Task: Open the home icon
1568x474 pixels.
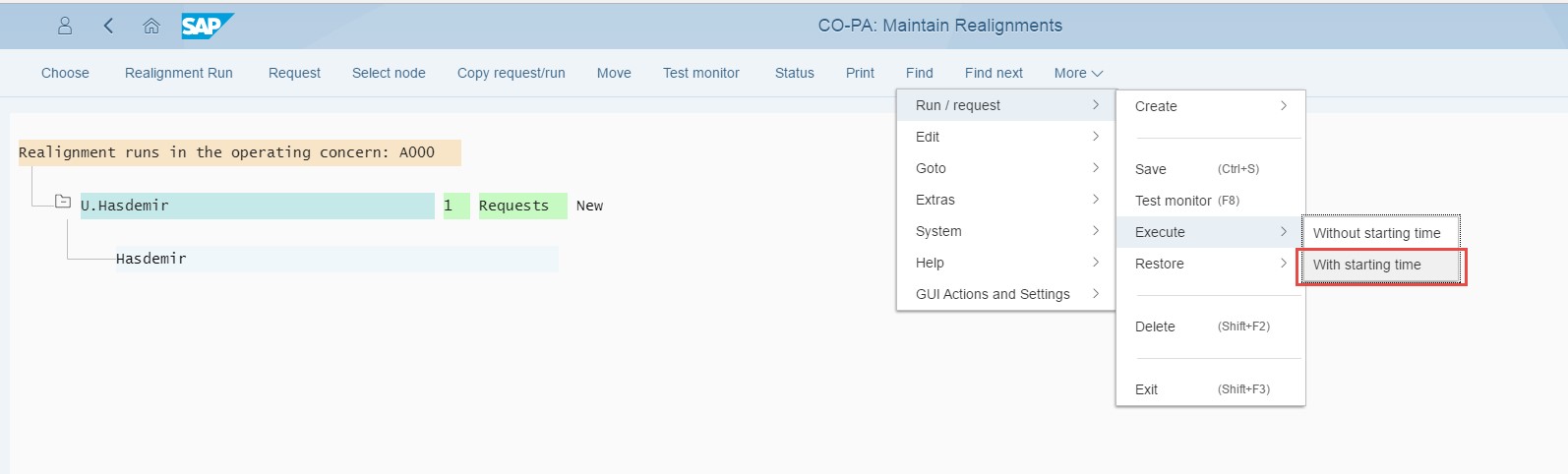Action: (151, 27)
